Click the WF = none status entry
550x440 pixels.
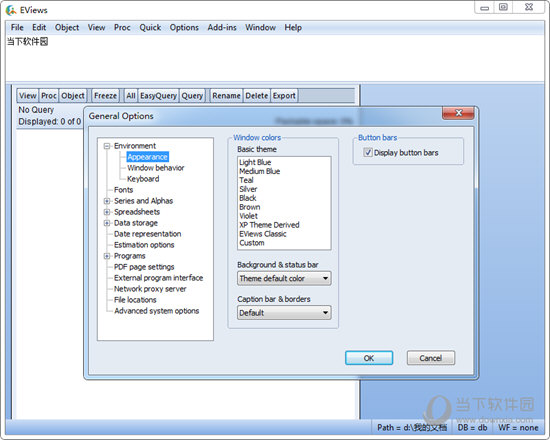click(518, 427)
